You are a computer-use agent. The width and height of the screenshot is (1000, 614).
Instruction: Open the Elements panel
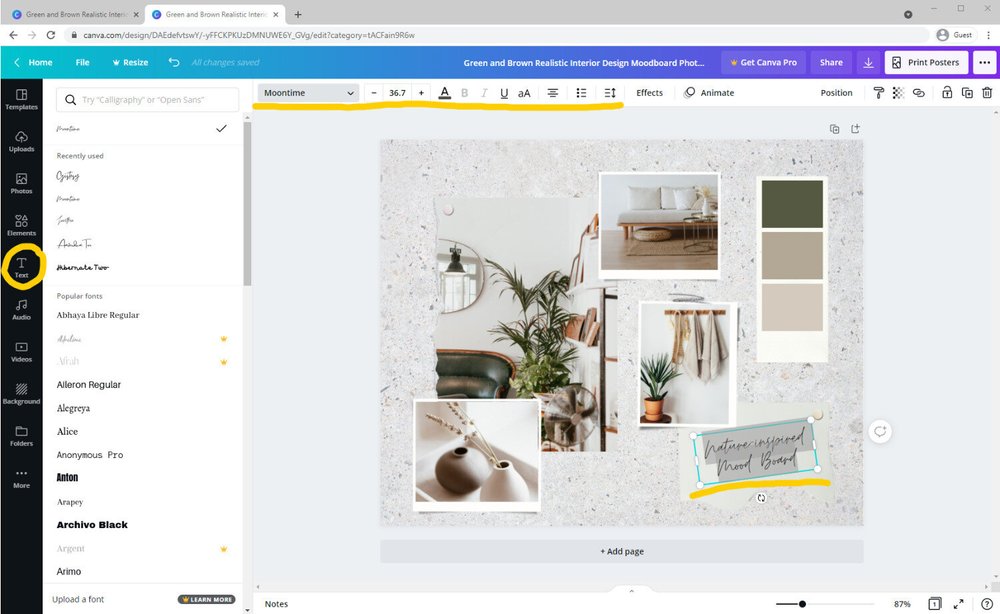coord(21,224)
